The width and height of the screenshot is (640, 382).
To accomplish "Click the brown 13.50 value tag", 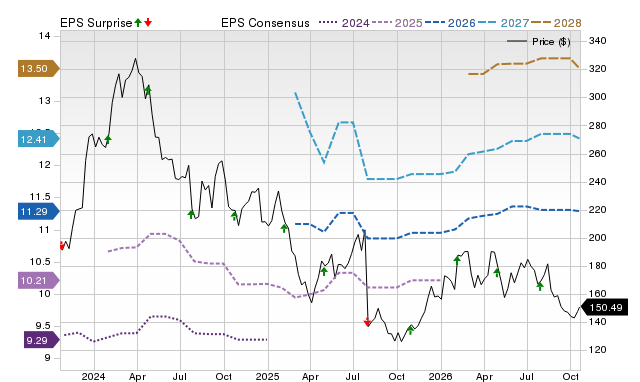I will 38,69.
